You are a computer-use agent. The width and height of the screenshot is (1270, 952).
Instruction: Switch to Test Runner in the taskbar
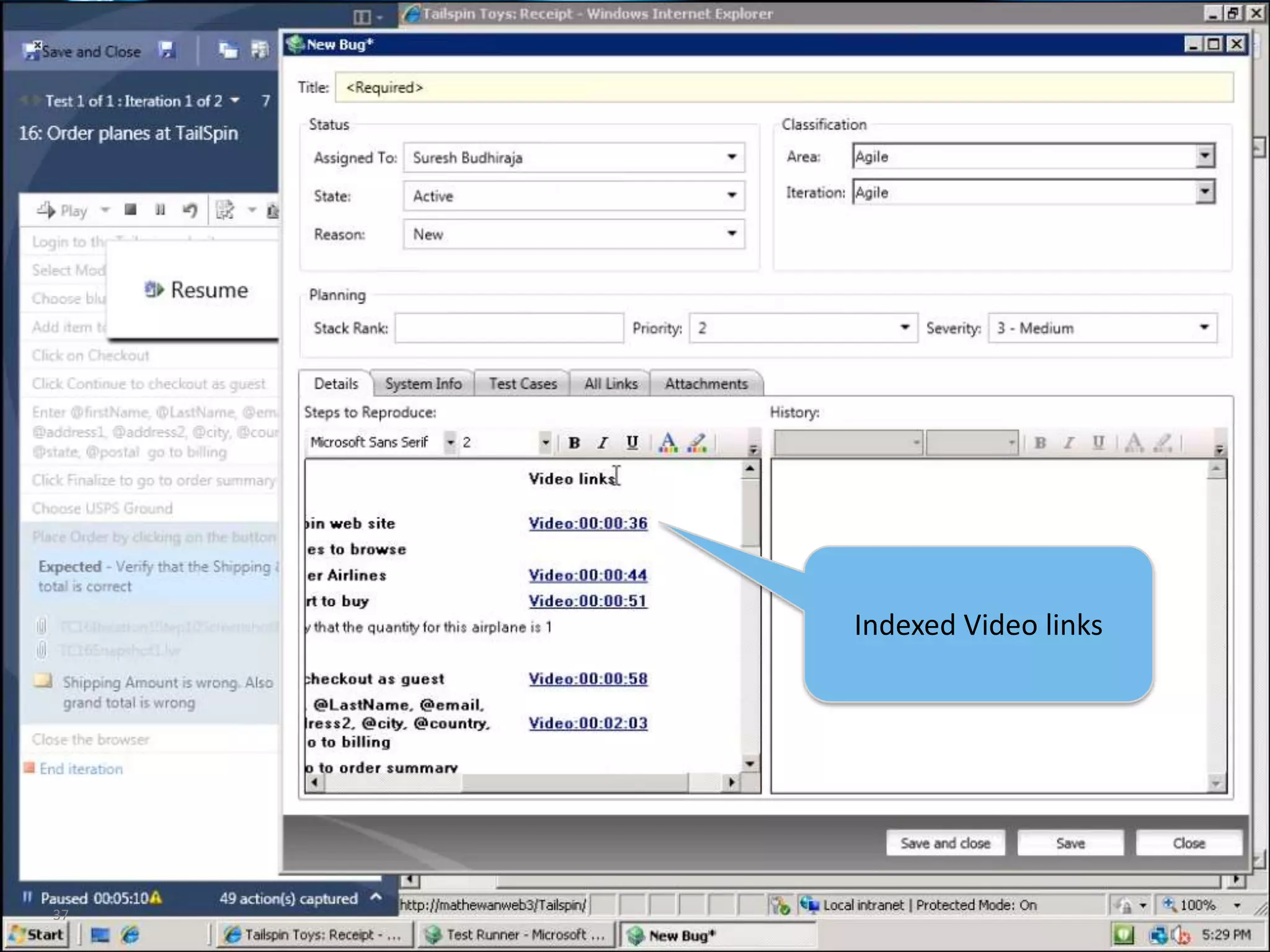click(516, 935)
